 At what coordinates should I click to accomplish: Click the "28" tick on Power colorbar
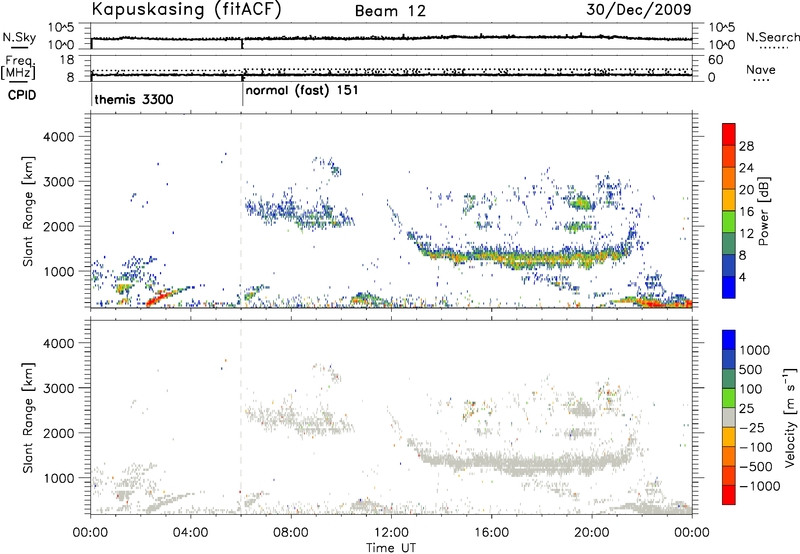click(x=746, y=146)
